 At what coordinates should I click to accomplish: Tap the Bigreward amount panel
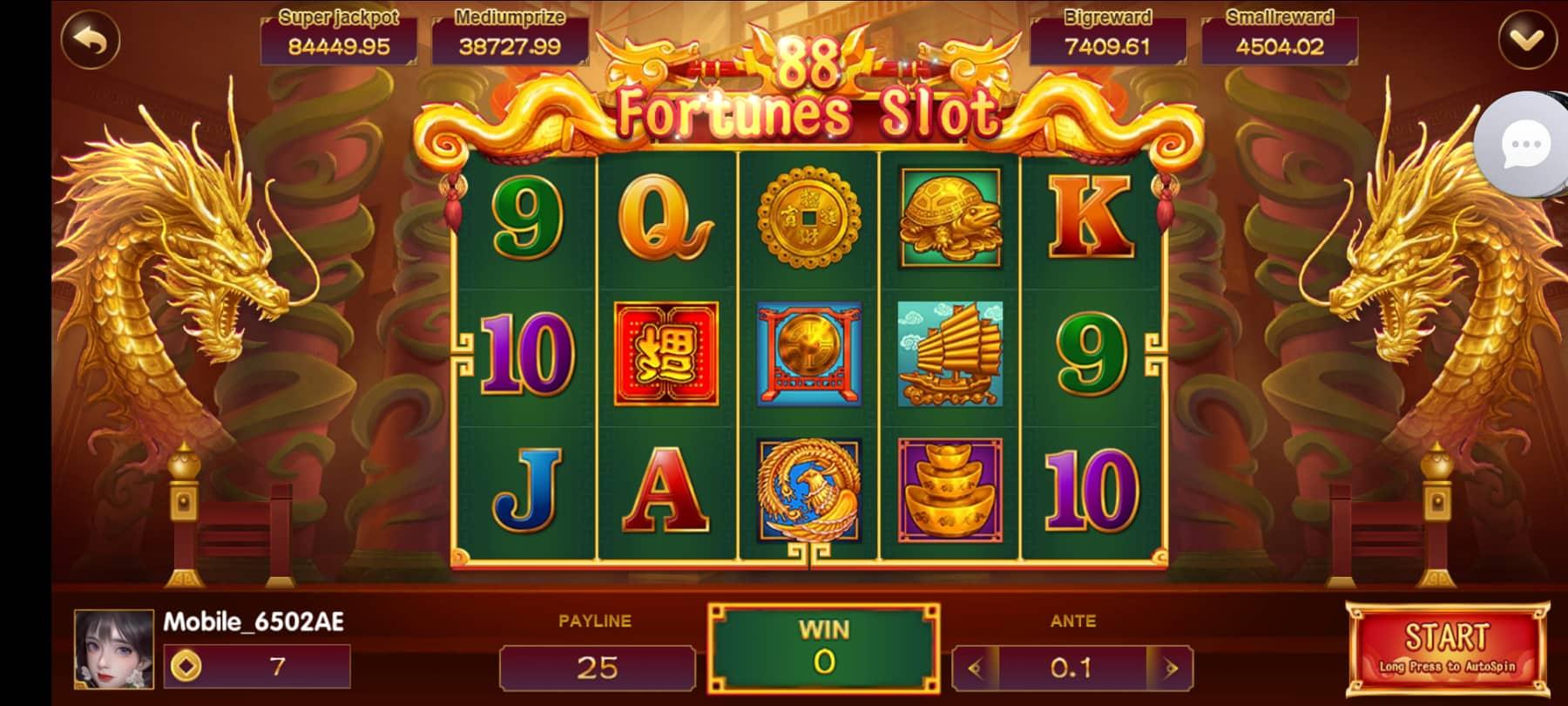coord(1107,37)
